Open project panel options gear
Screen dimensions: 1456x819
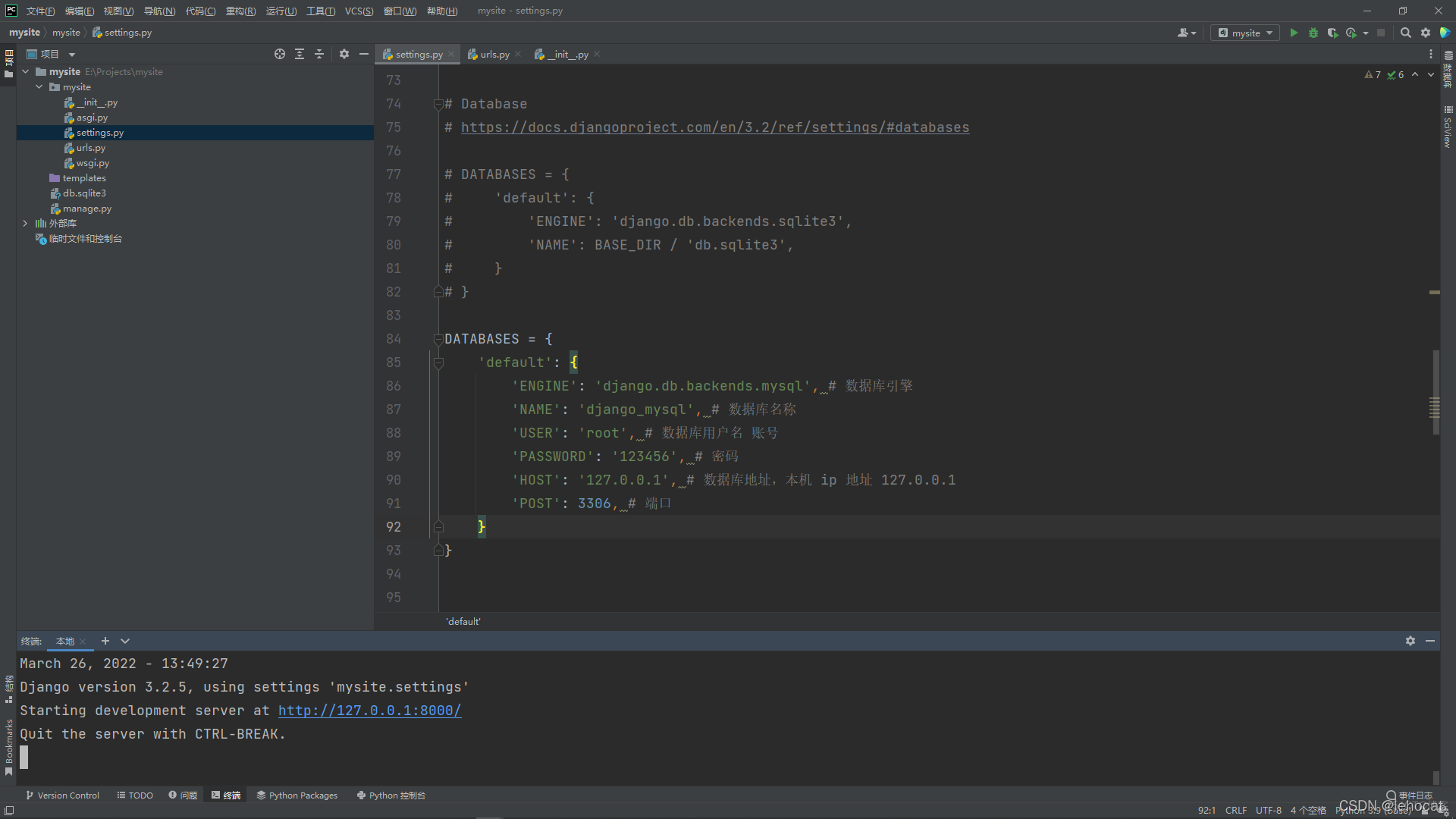tap(344, 54)
